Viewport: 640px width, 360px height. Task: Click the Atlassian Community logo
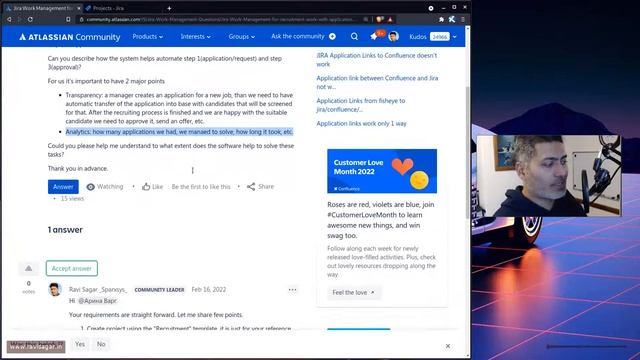(70, 37)
